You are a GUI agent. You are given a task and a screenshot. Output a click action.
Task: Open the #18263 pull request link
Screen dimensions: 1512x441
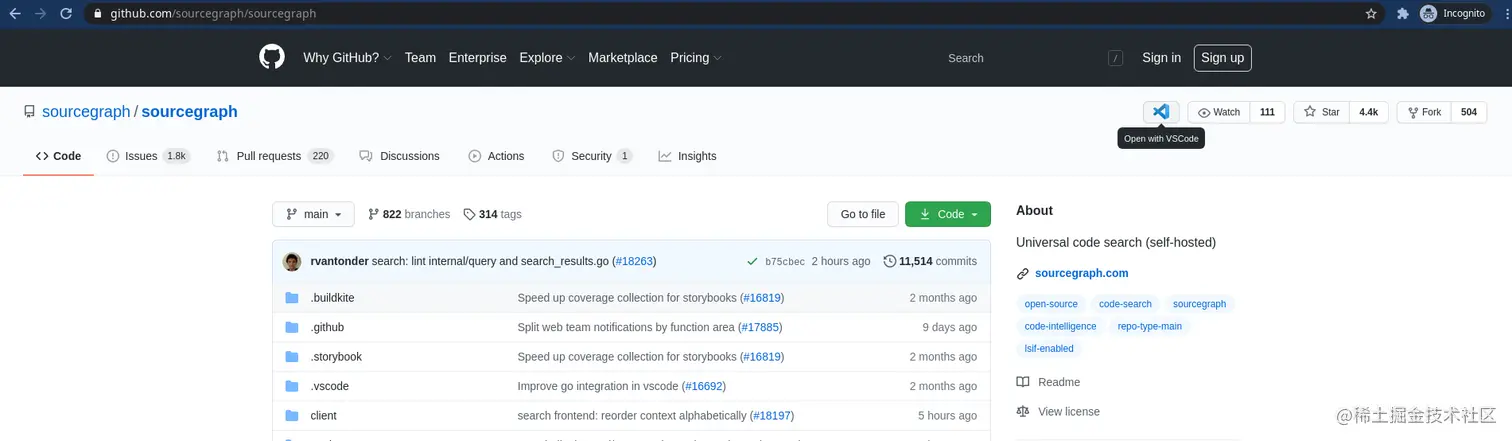[x=634, y=261]
